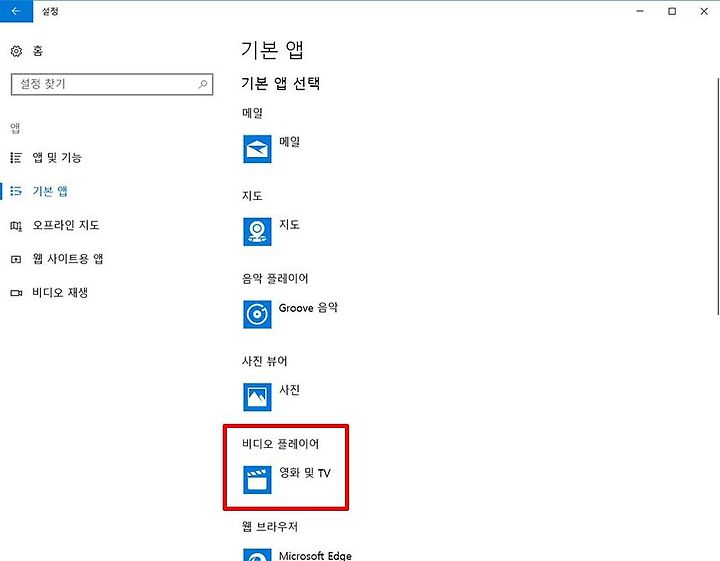Change default maps app 지도
The image size is (720, 561).
[x=289, y=224]
